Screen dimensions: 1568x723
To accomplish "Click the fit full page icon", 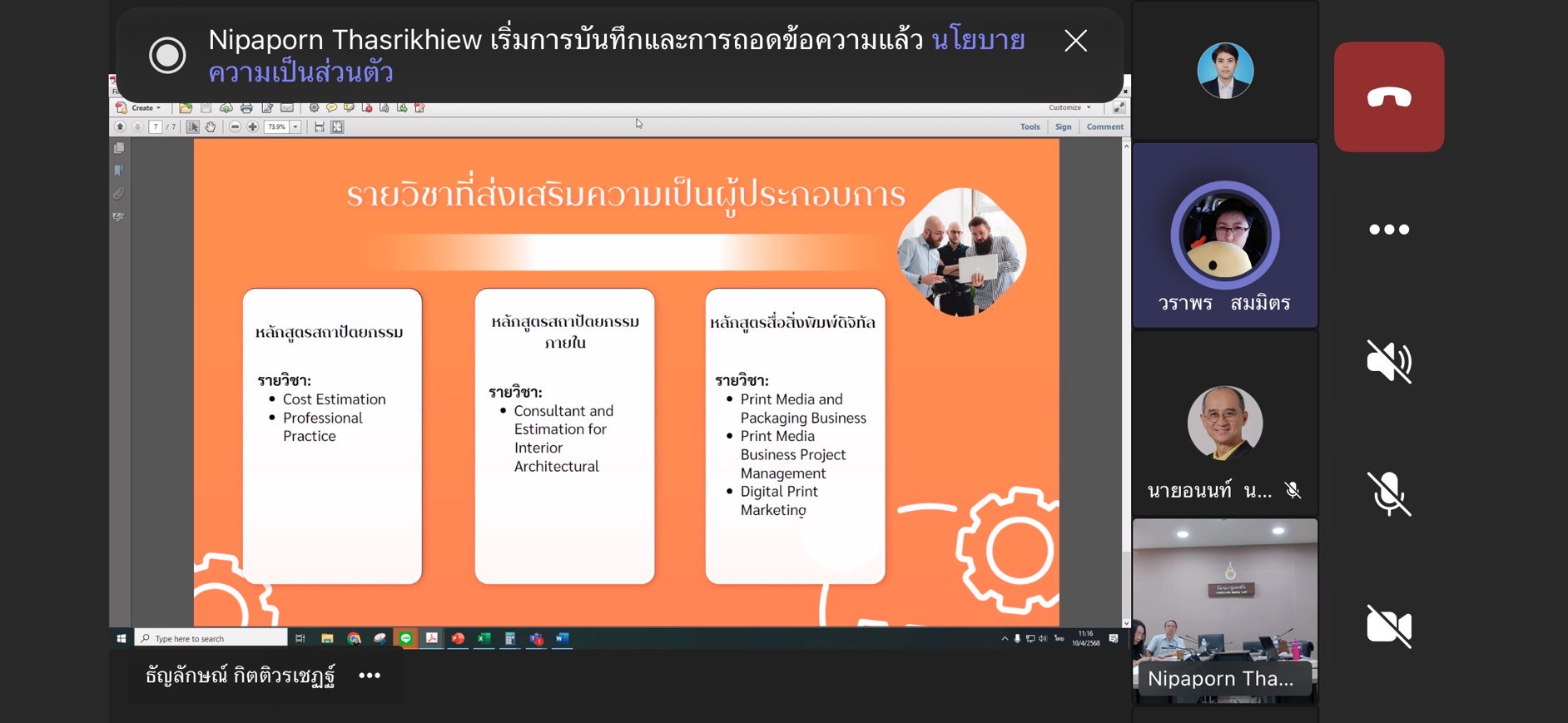I will pos(337,127).
